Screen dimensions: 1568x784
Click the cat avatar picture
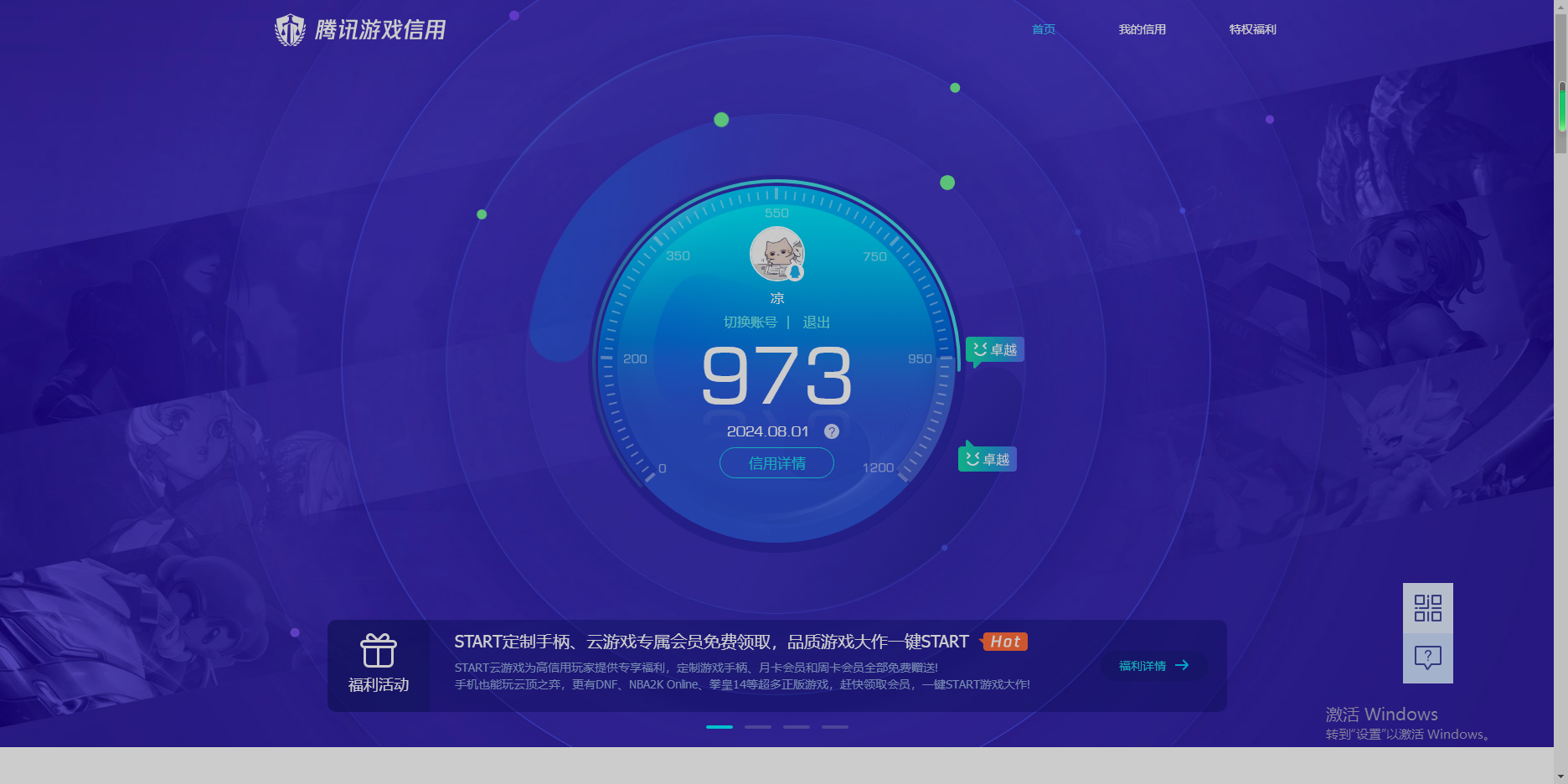click(777, 254)
